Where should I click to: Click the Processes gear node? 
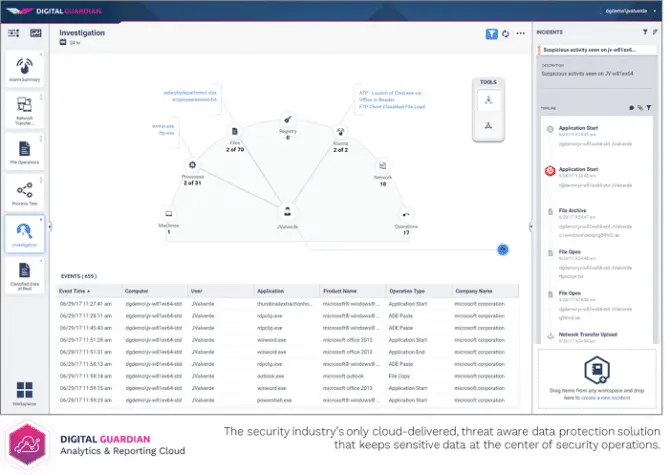pos(192,165)
